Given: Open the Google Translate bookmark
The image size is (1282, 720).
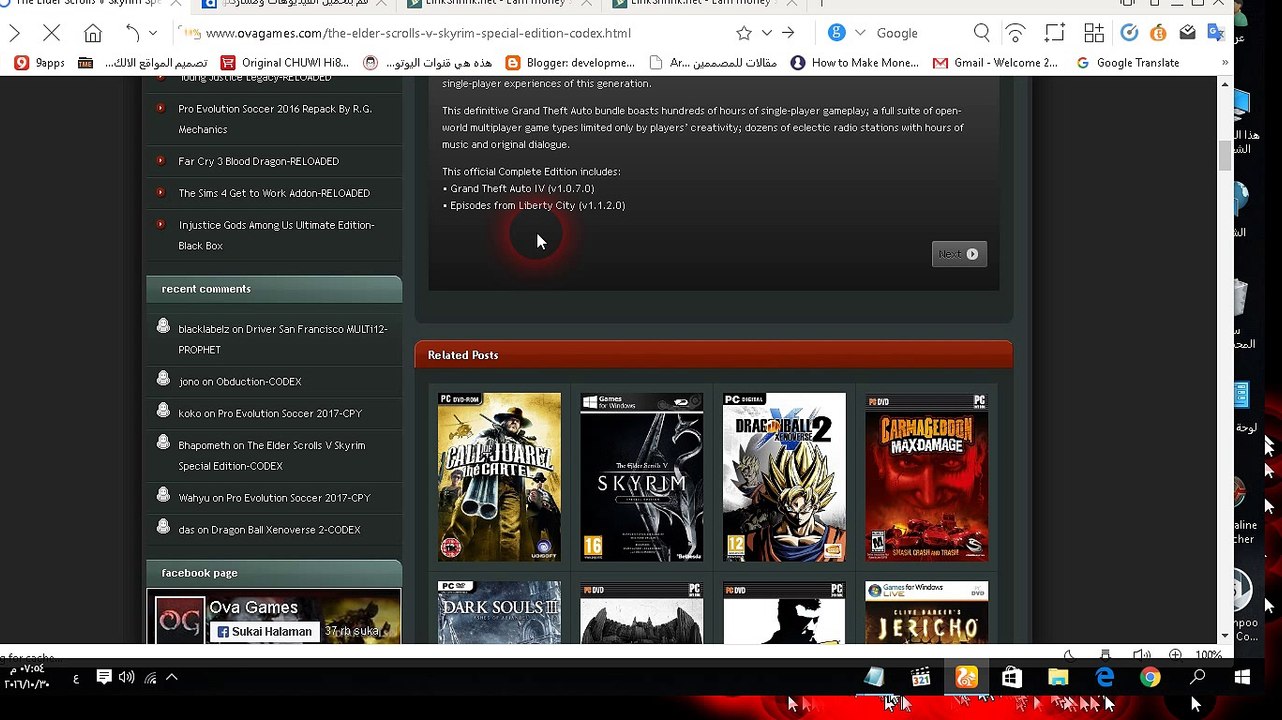Looking at the screenshot, I should pos(1127,62).
